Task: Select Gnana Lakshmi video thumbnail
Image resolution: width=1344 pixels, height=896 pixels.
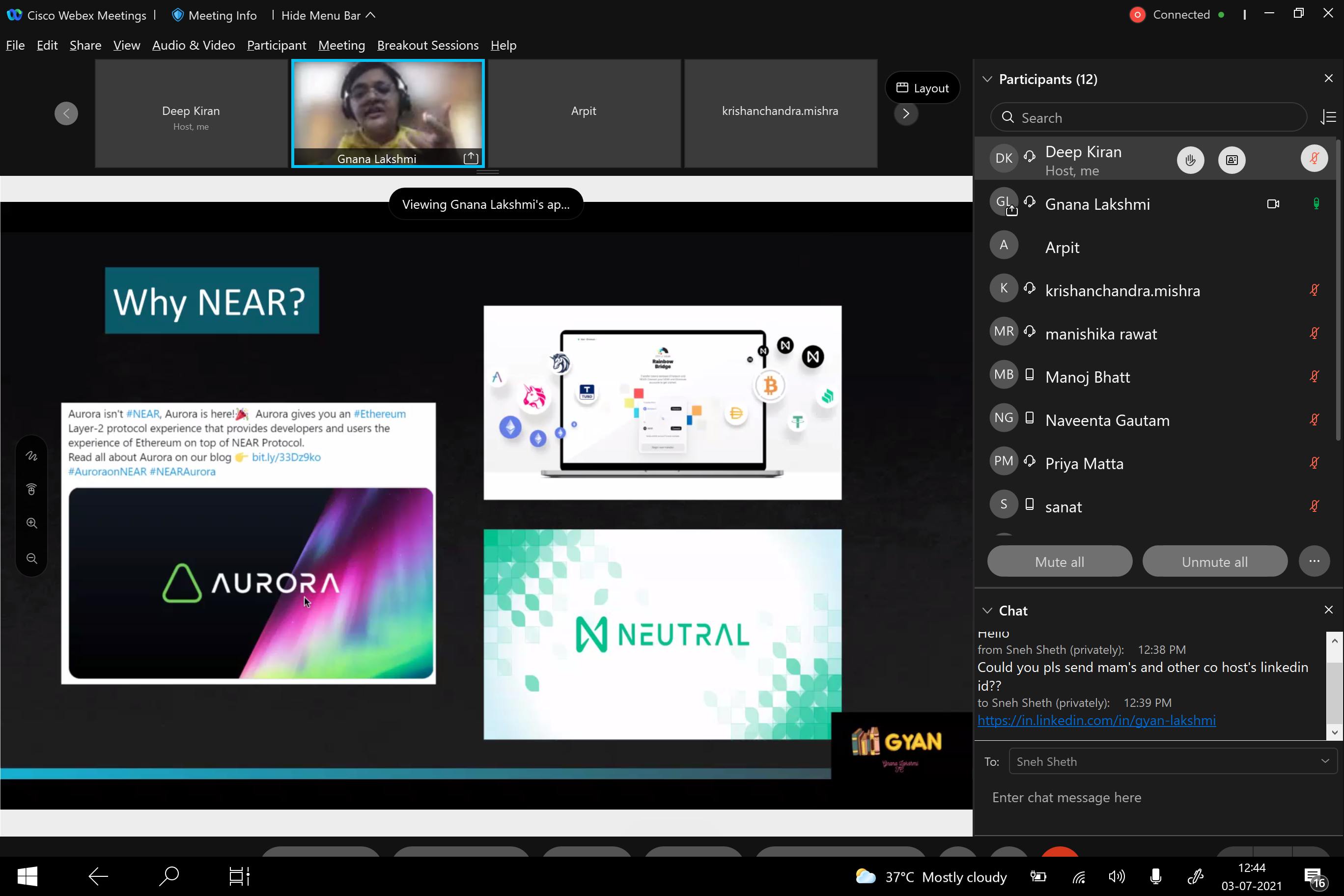Action: point(388,113)
